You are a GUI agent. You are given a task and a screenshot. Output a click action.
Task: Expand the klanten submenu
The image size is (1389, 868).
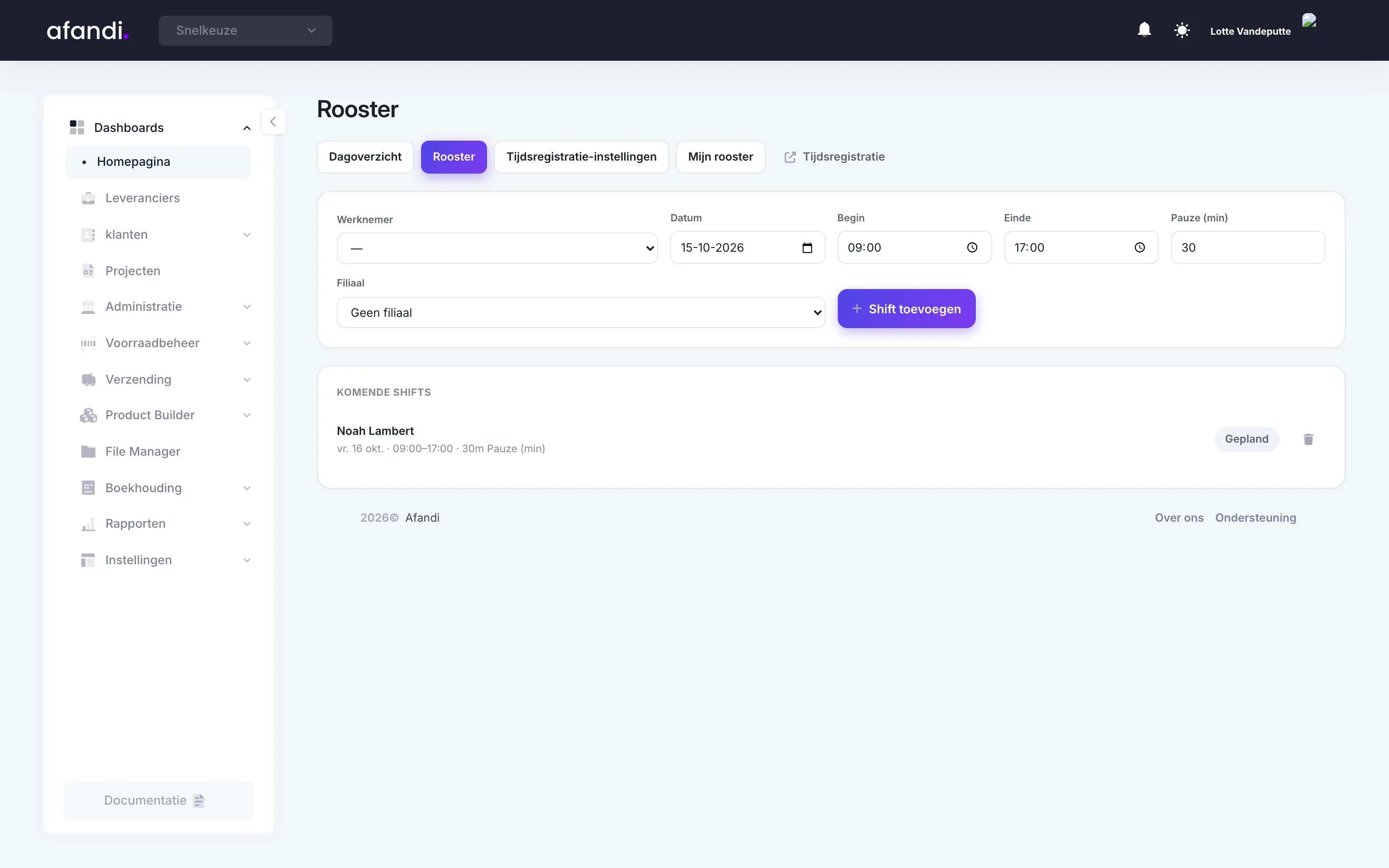(247, 235)
